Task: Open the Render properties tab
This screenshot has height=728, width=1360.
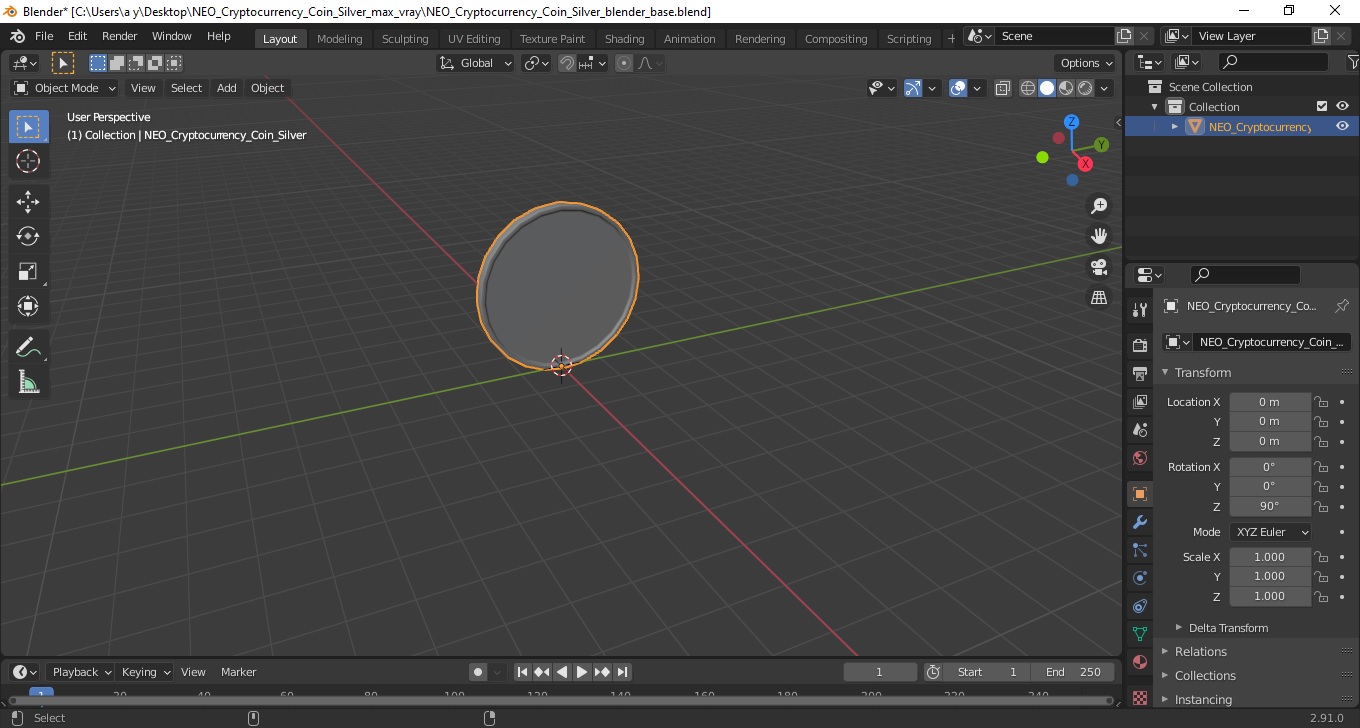Action: tap(1139, 345)
